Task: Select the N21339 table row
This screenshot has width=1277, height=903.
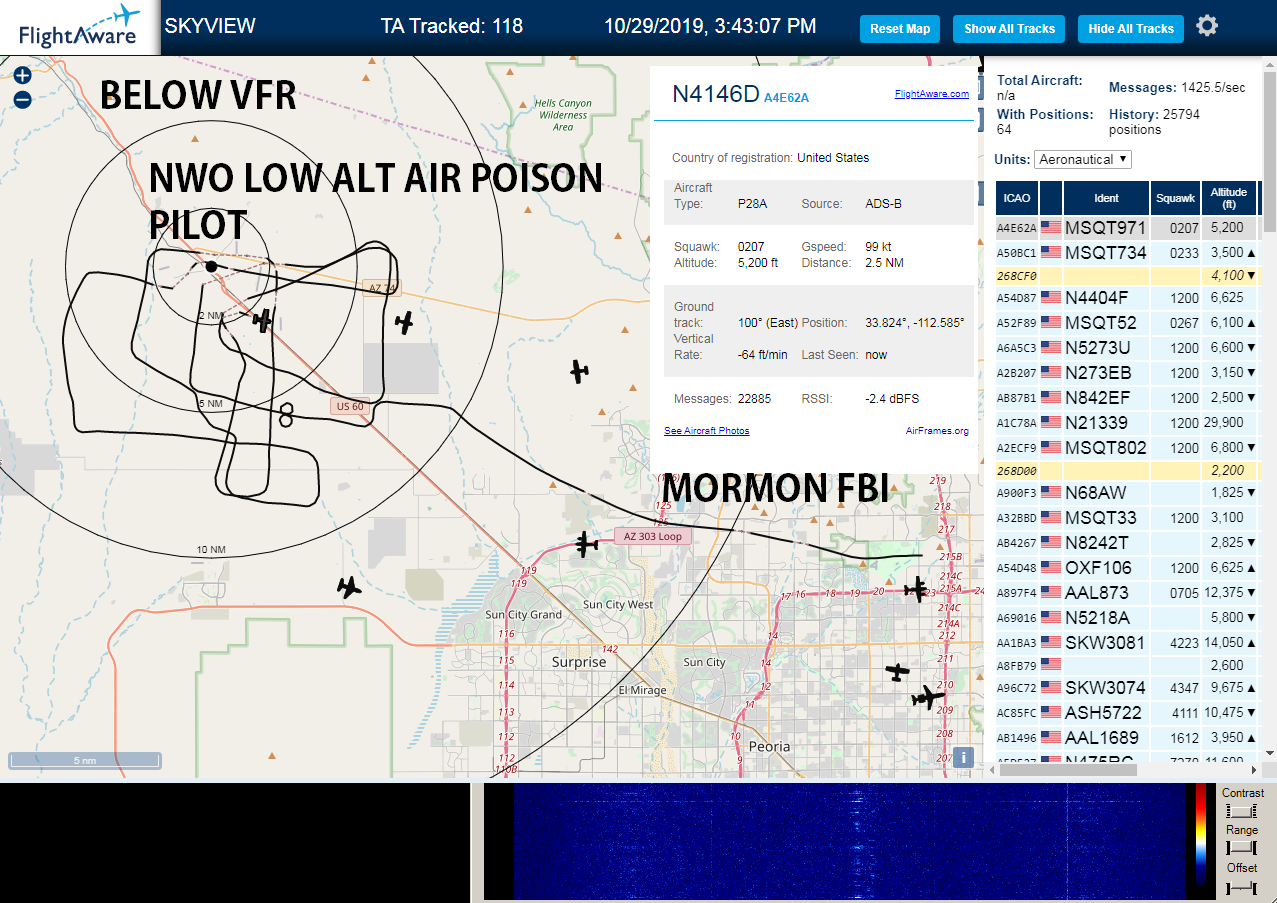Action: [x=1127, y=422]
